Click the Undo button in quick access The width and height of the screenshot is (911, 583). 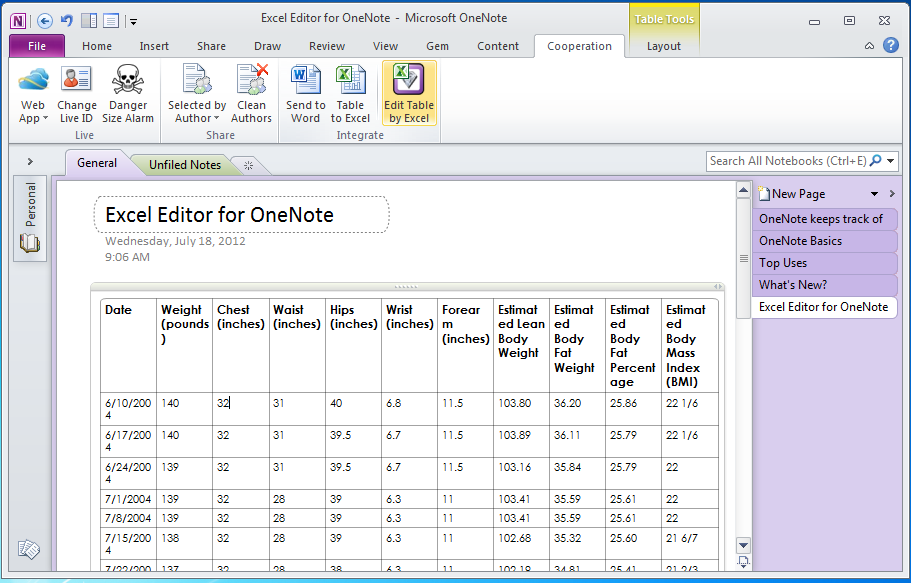(67, 21)
